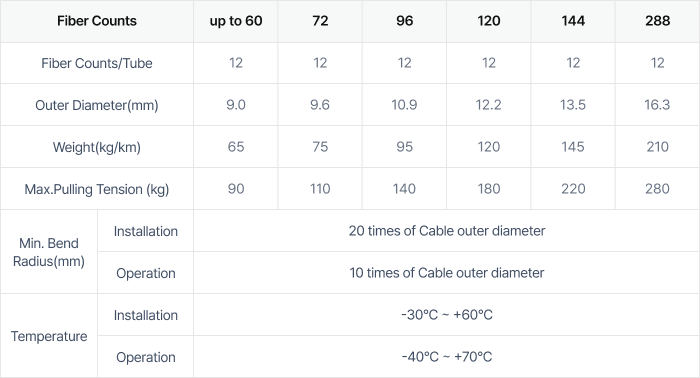Select the 288 column header

tap(657, 21)
